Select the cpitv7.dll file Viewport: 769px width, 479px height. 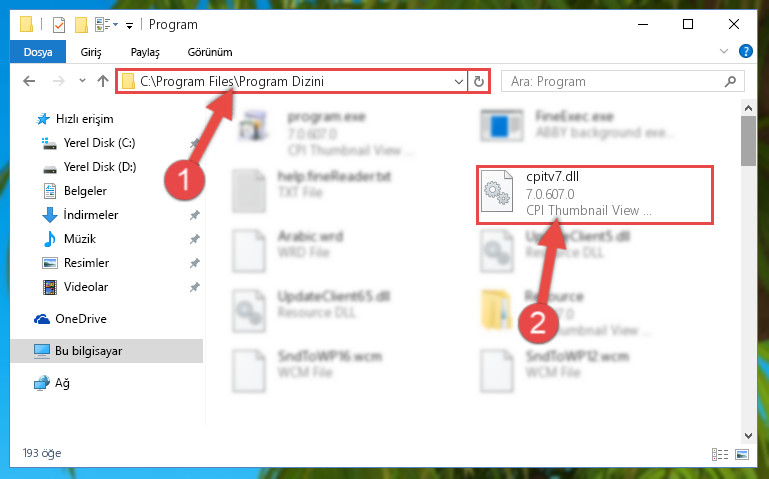coord(594,195)
